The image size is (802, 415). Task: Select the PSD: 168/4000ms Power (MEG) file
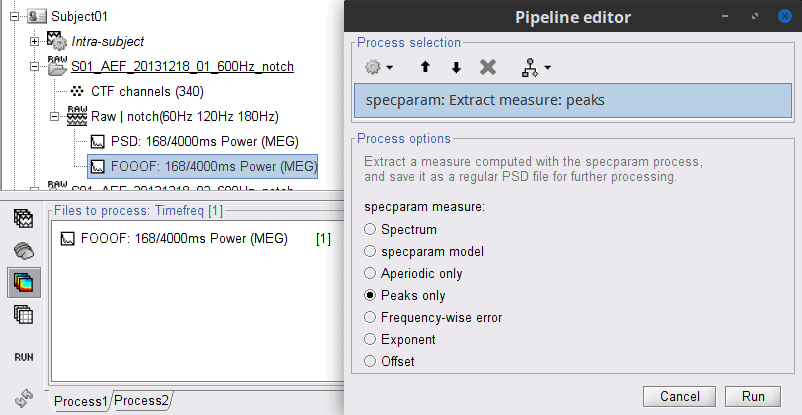[194, 141]
